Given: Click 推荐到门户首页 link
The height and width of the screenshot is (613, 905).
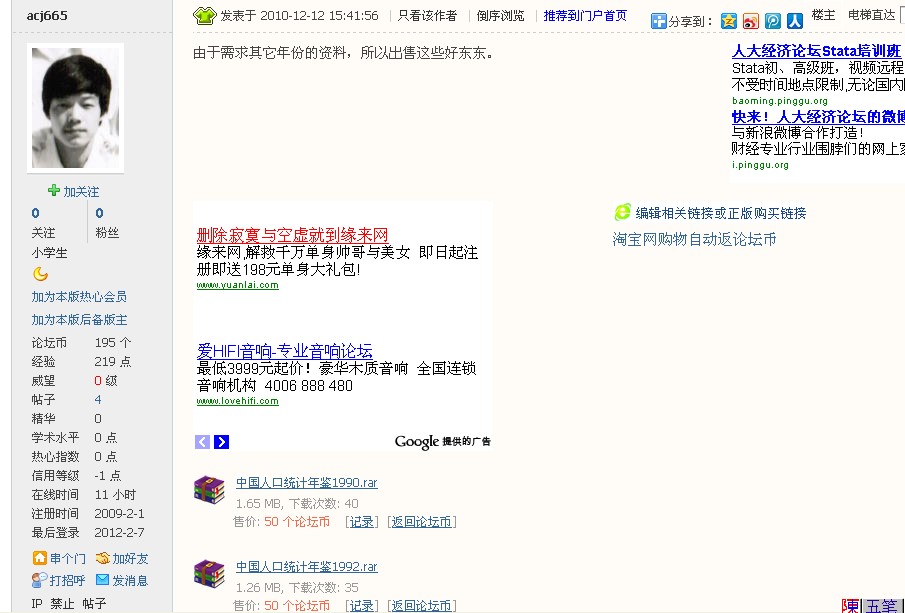Looking at the screenshot, I should tap(585, 16).
